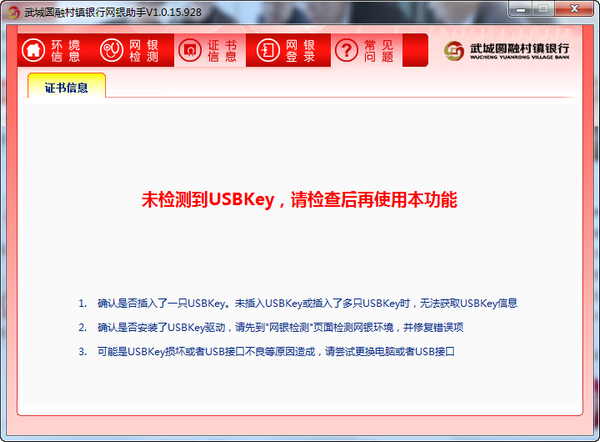Image resolution: width=600 pixels, height=442 pixels.
Task: Click the disabled maximize window button
Action: tap(543, 9)
